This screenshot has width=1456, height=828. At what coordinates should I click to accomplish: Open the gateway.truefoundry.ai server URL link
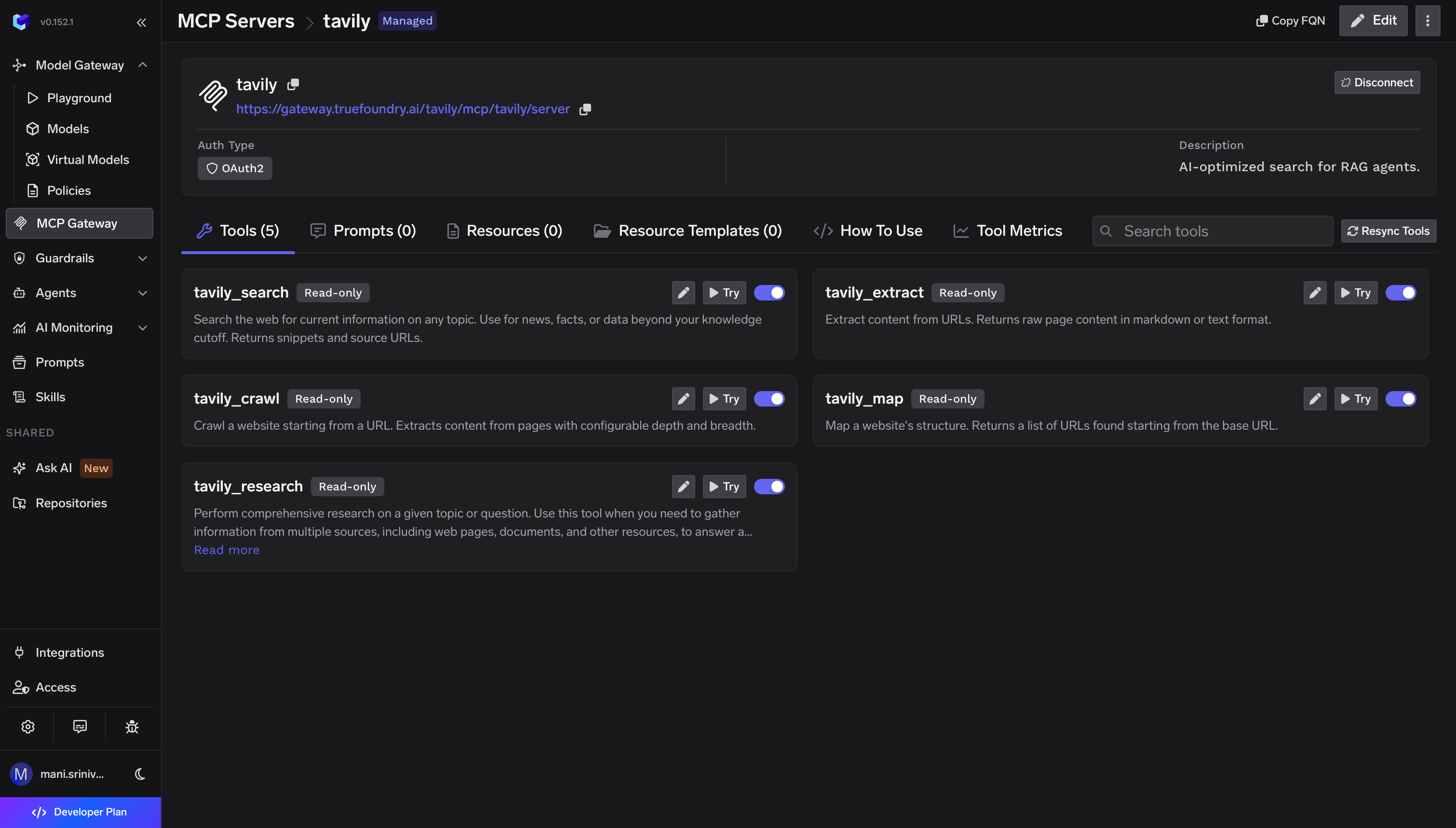click(x=403, y=109)
